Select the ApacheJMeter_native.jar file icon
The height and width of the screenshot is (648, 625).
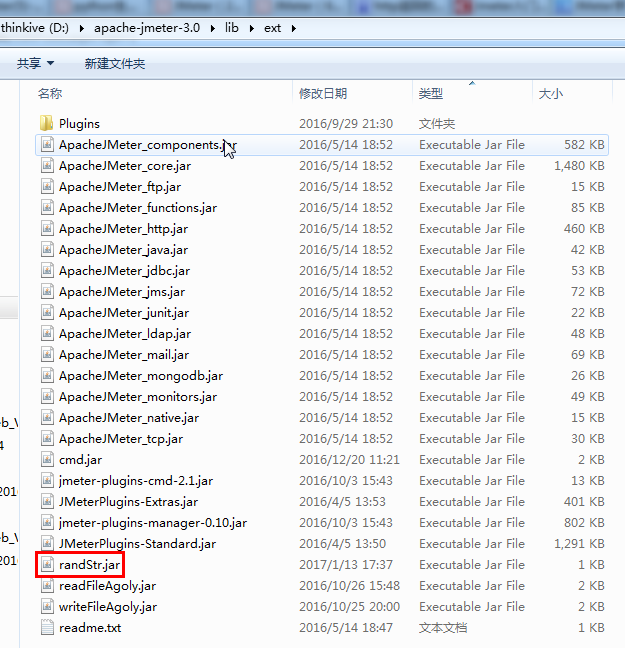pos(48,417)
